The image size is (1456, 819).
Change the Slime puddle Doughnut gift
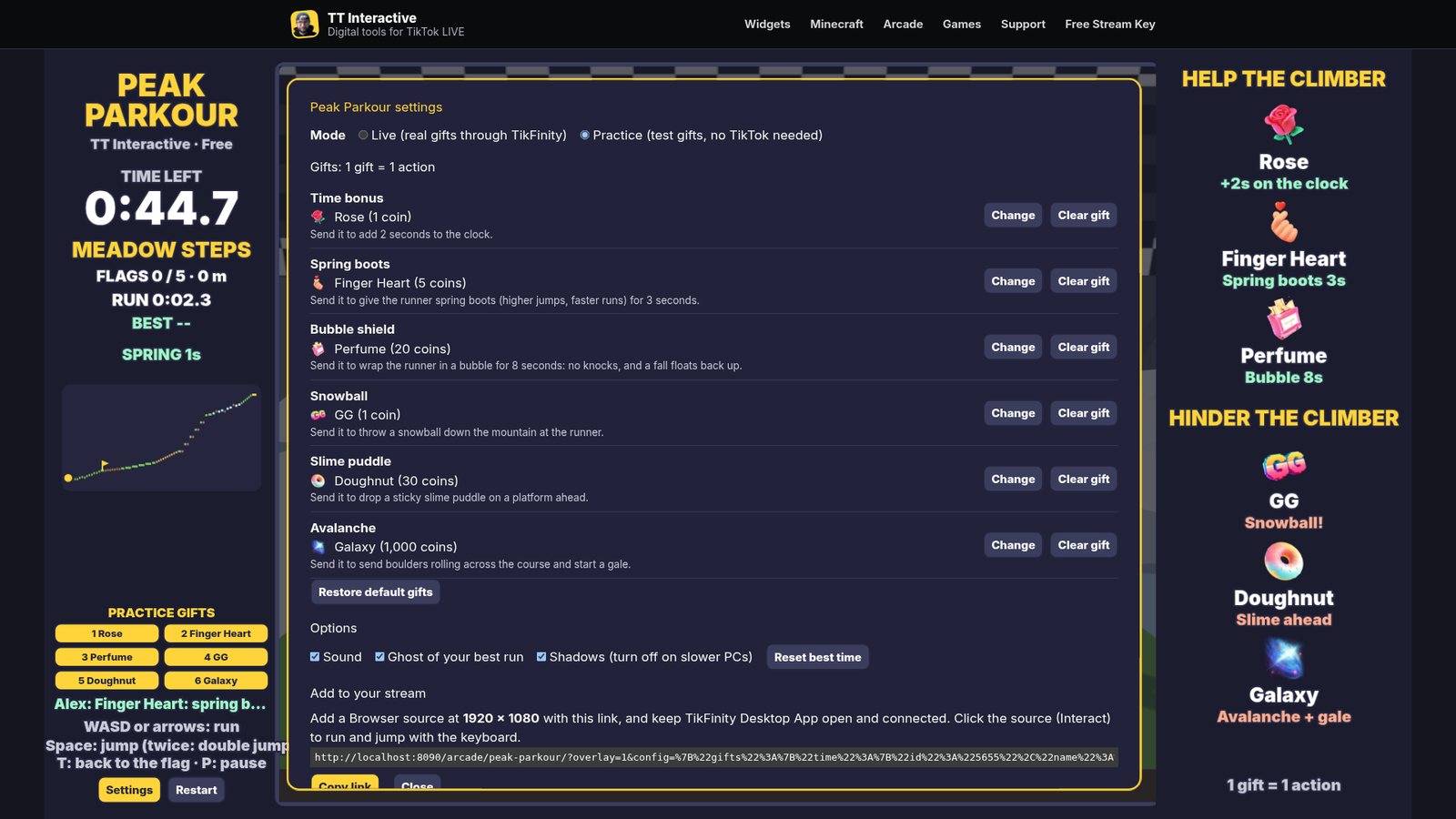1013,479
